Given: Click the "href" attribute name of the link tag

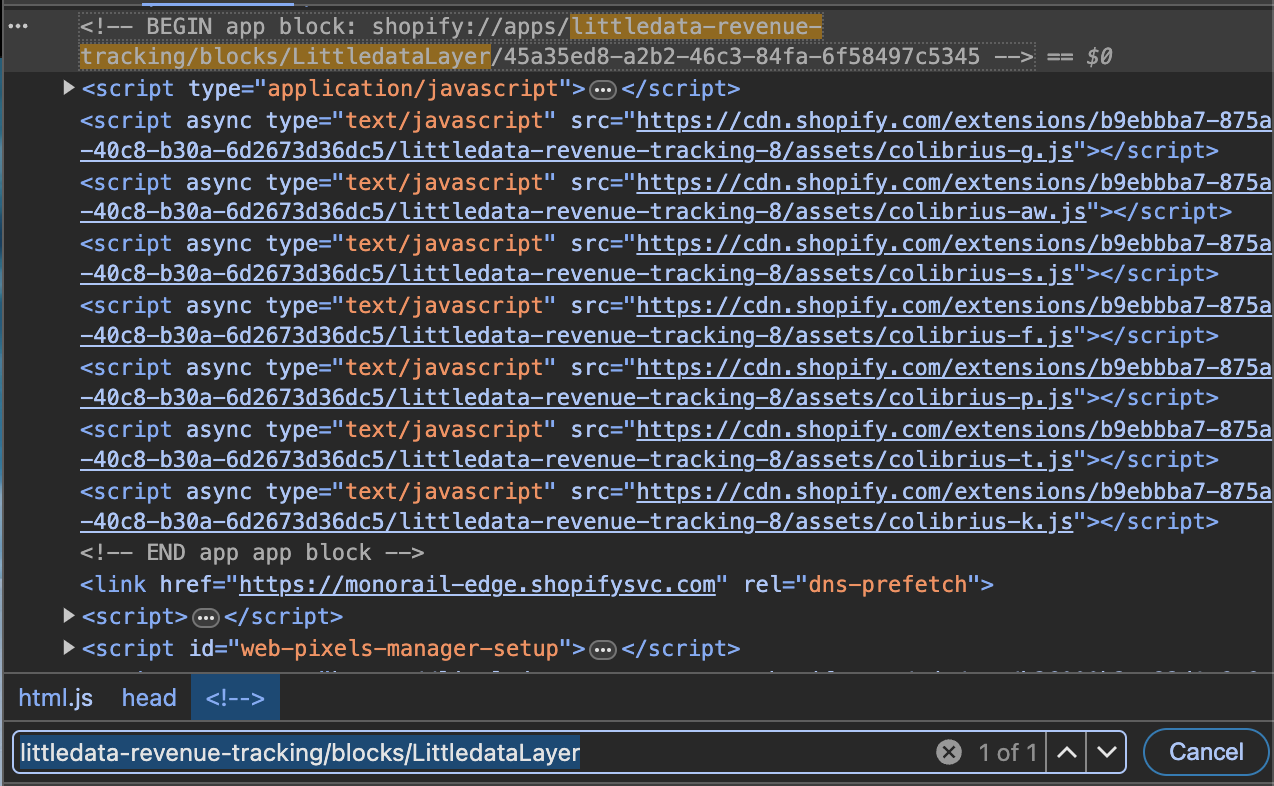Looking at the screenshot, I should point(185,584).
